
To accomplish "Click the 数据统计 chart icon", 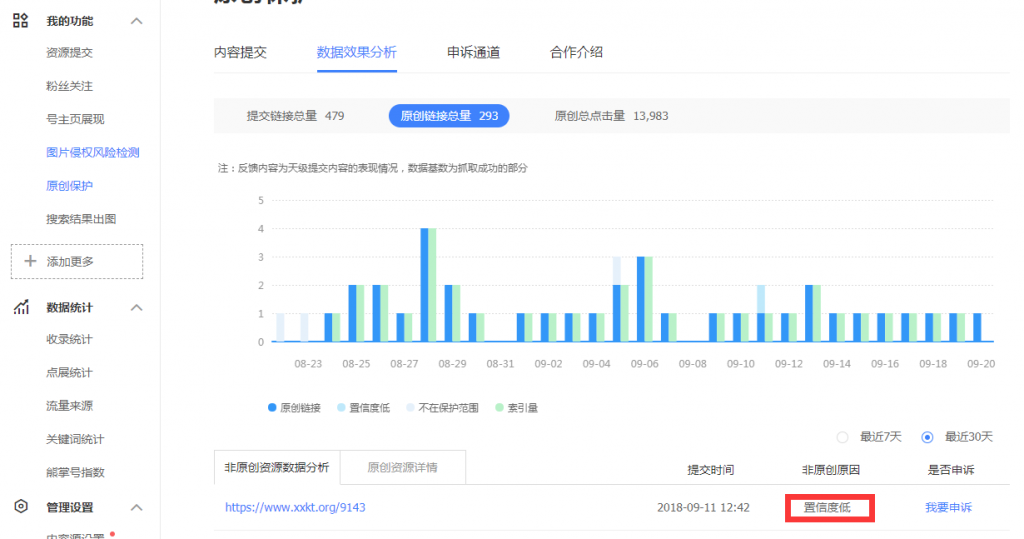I will [22, 307].
